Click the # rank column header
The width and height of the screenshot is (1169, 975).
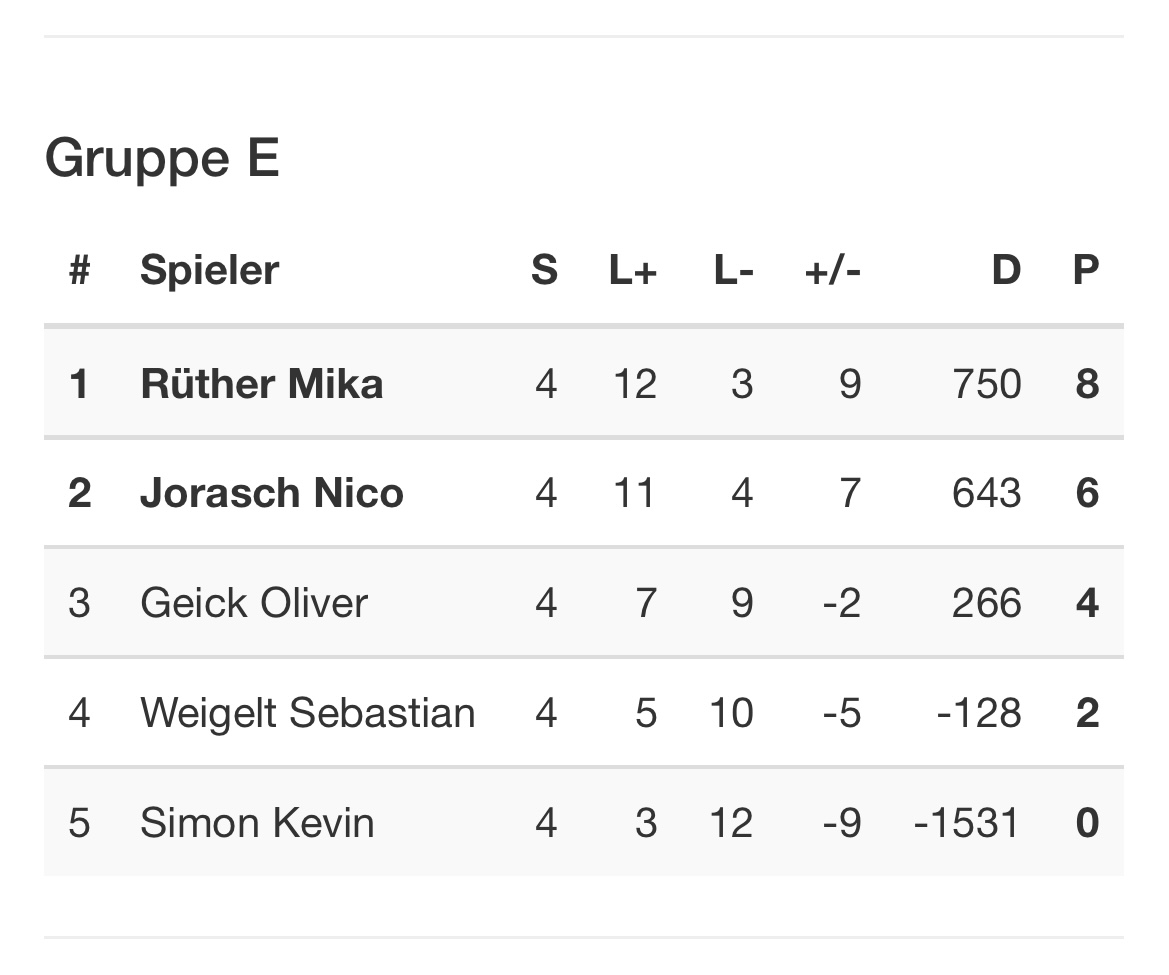[x=79, y=270]
